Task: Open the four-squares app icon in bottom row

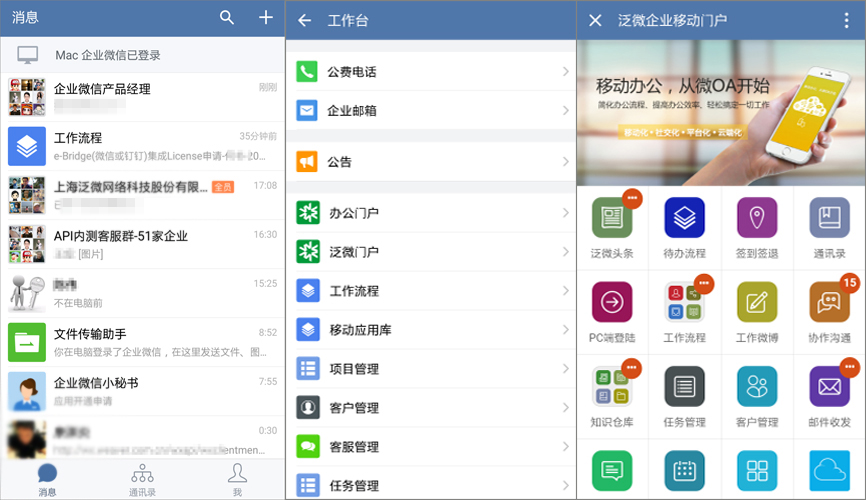Action: [757, 471]
